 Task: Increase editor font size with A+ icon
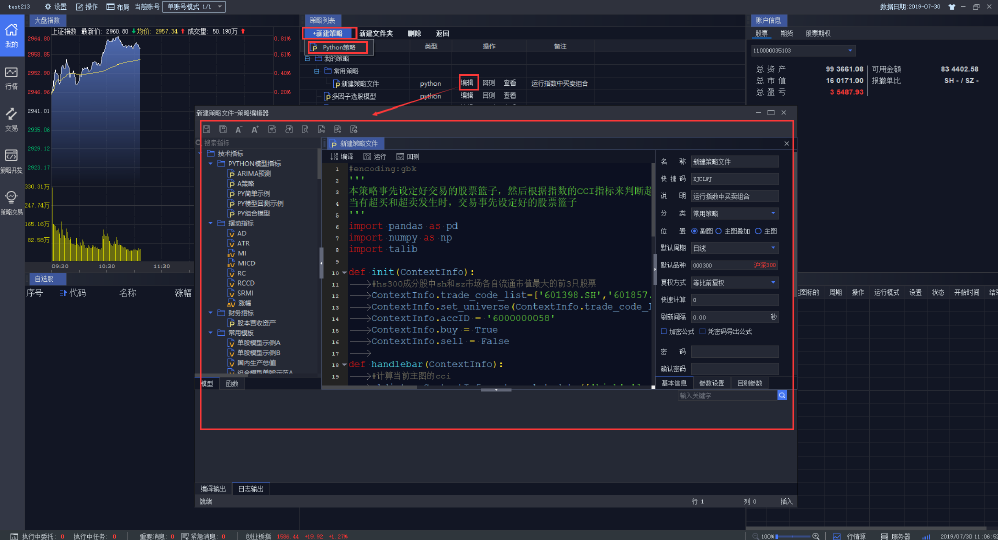(x=255, y=129)
